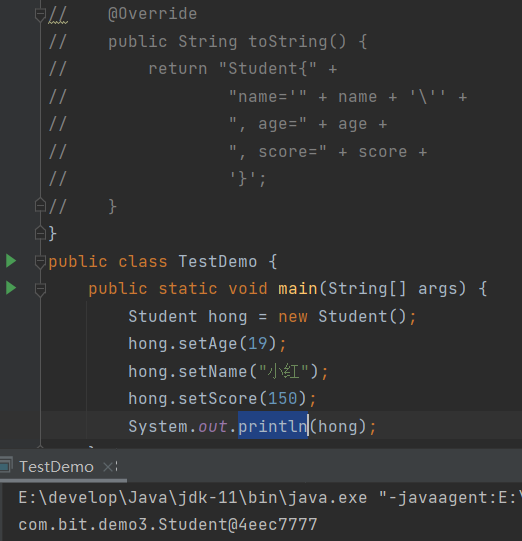
Task: Click the java.exe command line in console
Action: click(x=270, y=498)
